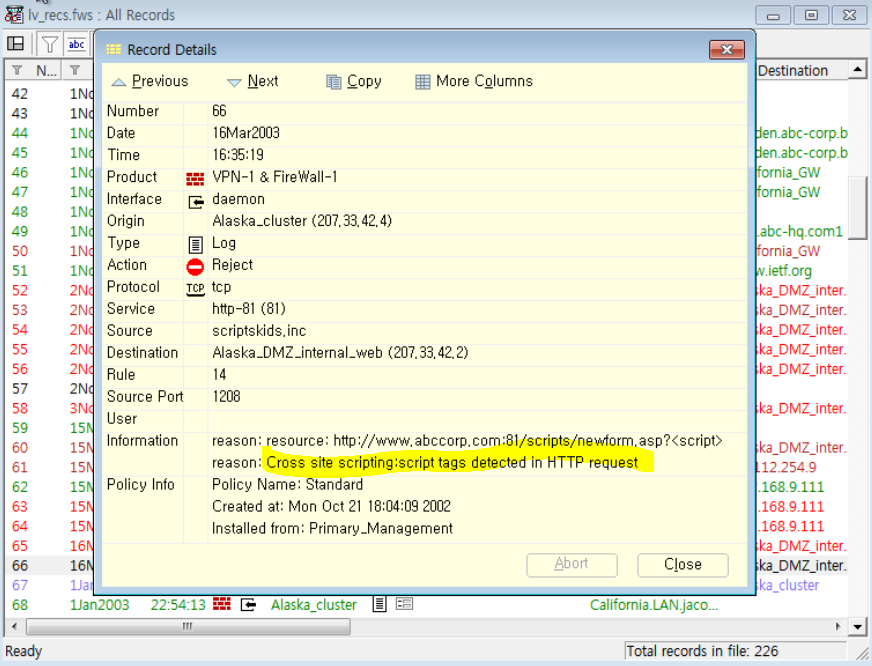Click the up arrow of vertical scrollbar
872x666 pixels.
pos(857,70)
